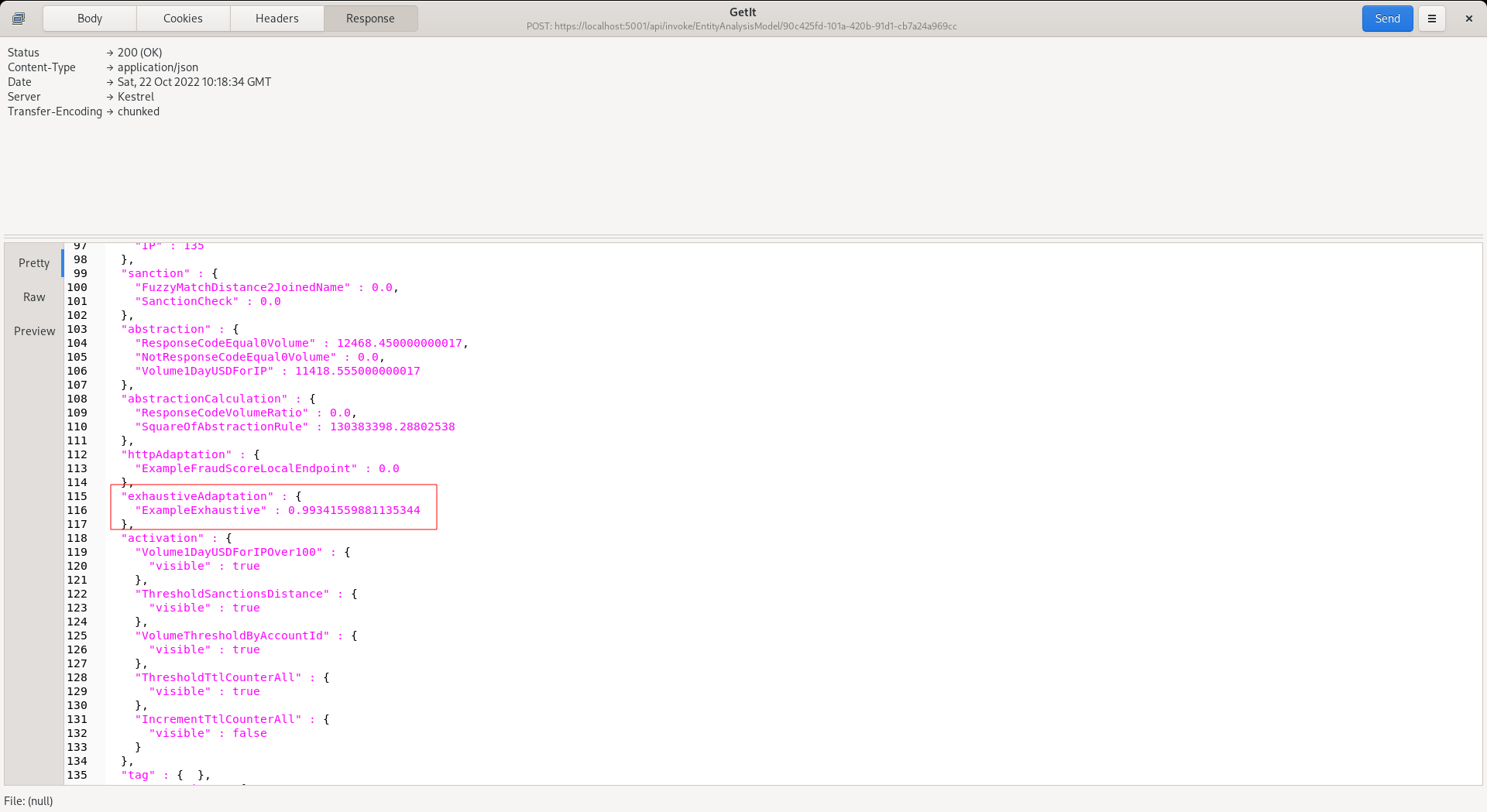Viewport: 1487px width, 812px height.
Task: Click the value 130383398.28802538
Action: tap(393, 427)
